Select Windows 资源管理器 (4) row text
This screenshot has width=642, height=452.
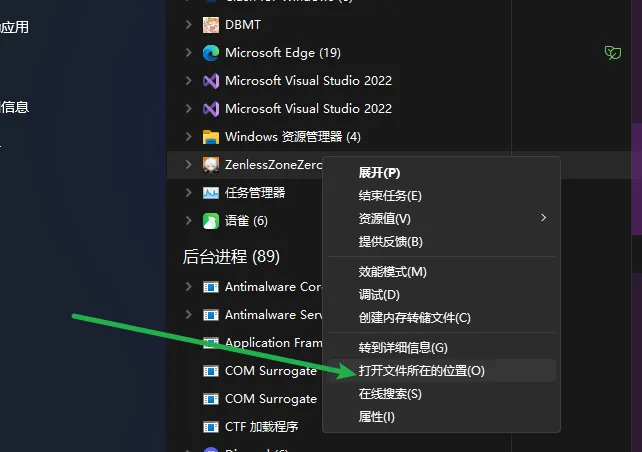[293, 137]
